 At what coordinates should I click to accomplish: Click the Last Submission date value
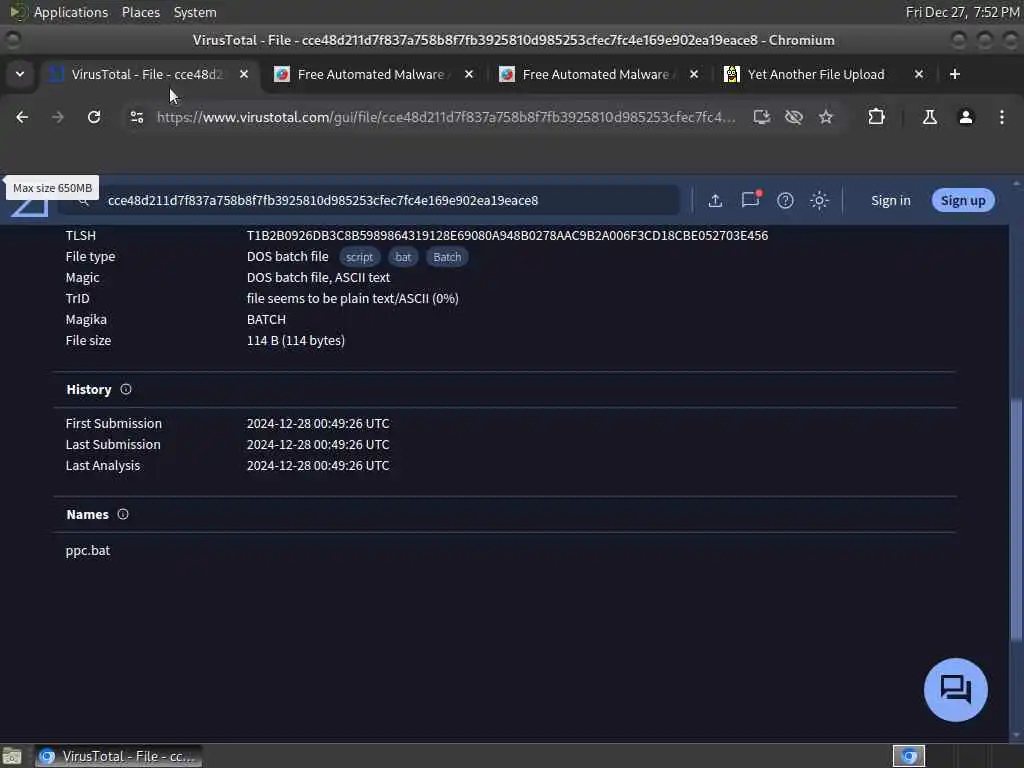318,444
